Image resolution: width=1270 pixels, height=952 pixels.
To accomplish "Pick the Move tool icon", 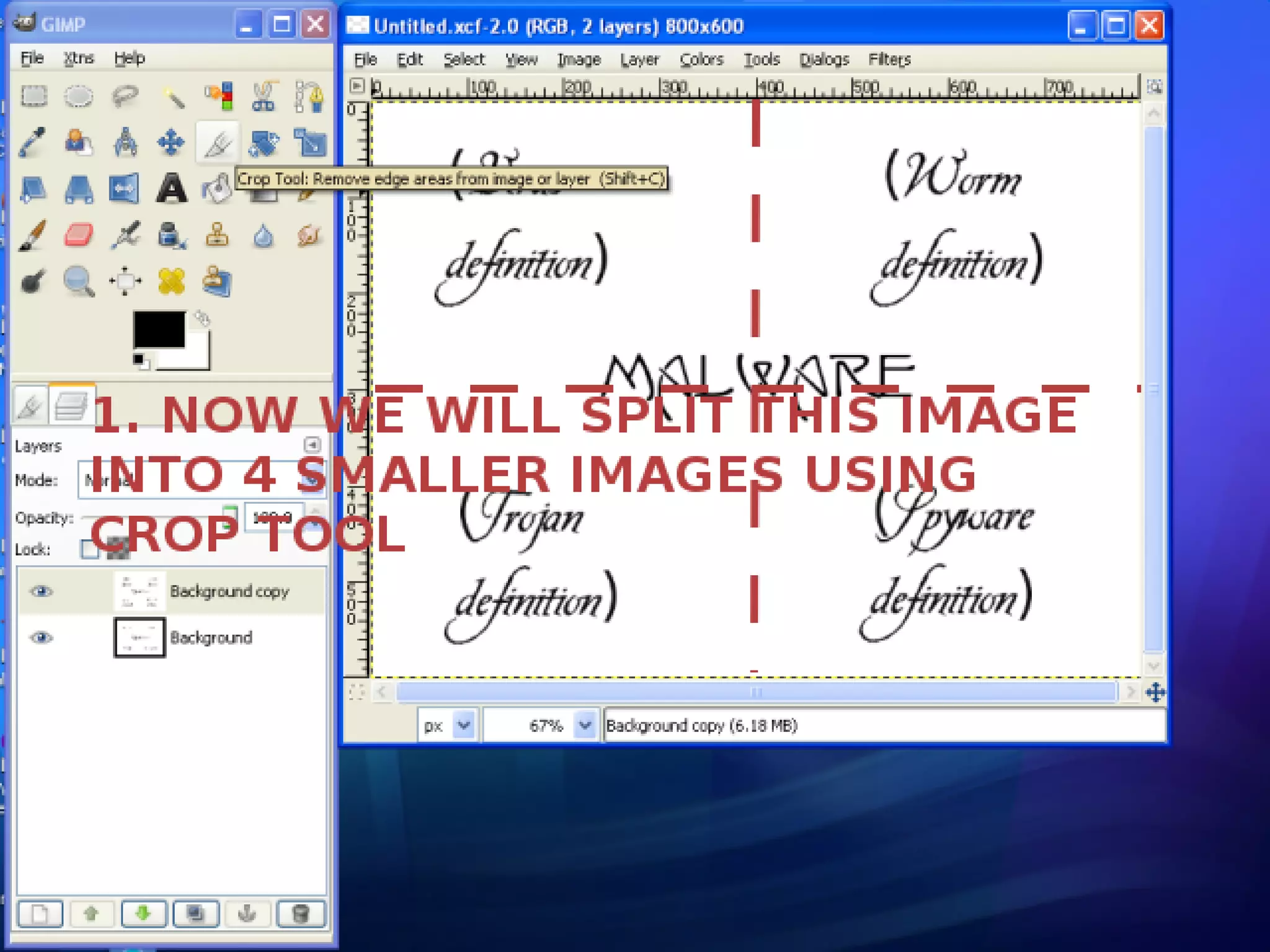I will [171, 143].
